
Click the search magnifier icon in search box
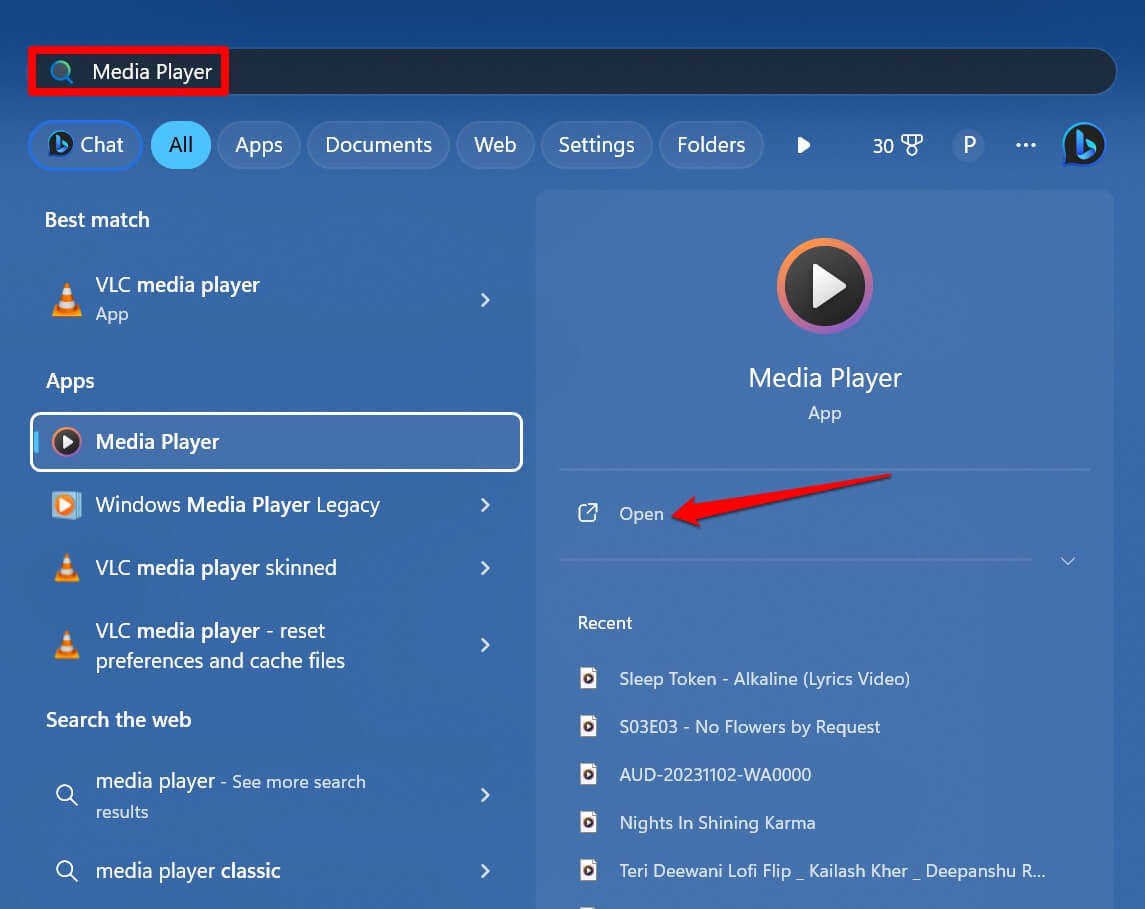pyautogui.click(x=61, y=72)
